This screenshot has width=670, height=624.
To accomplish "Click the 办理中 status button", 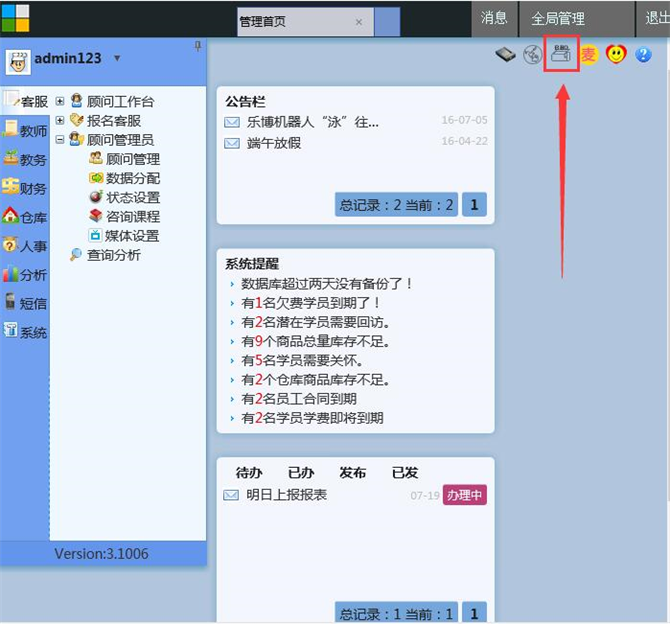I will 464,495.
